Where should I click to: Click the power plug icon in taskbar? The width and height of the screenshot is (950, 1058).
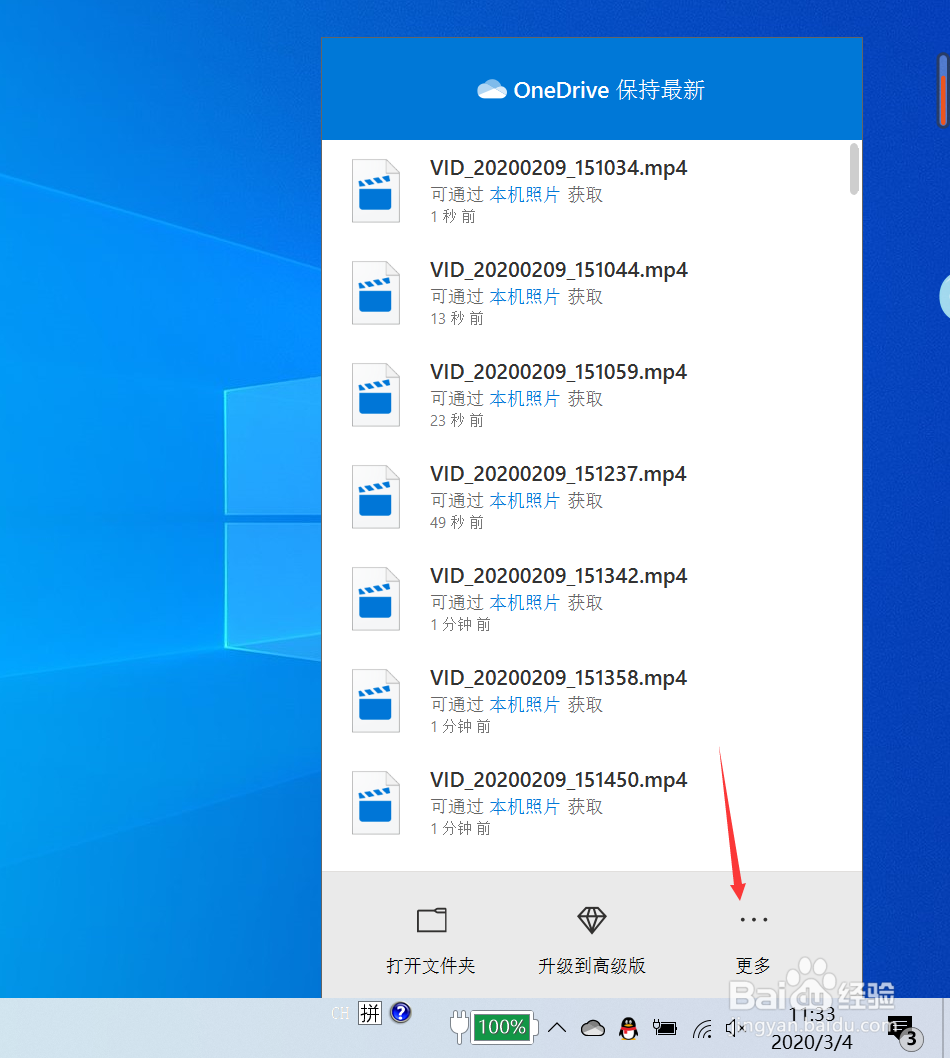(x=459, y=1027)
